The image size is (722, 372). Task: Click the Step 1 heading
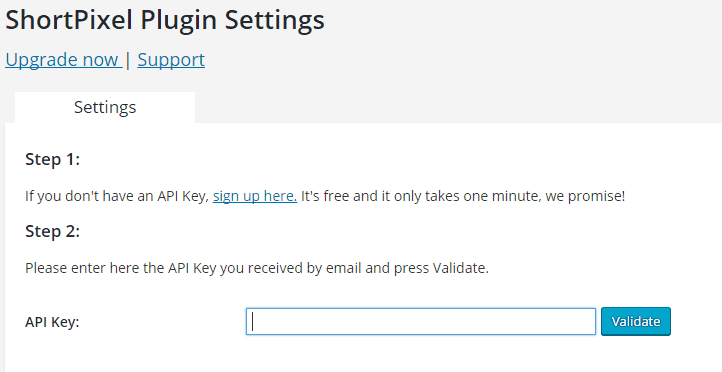point(52,159)
